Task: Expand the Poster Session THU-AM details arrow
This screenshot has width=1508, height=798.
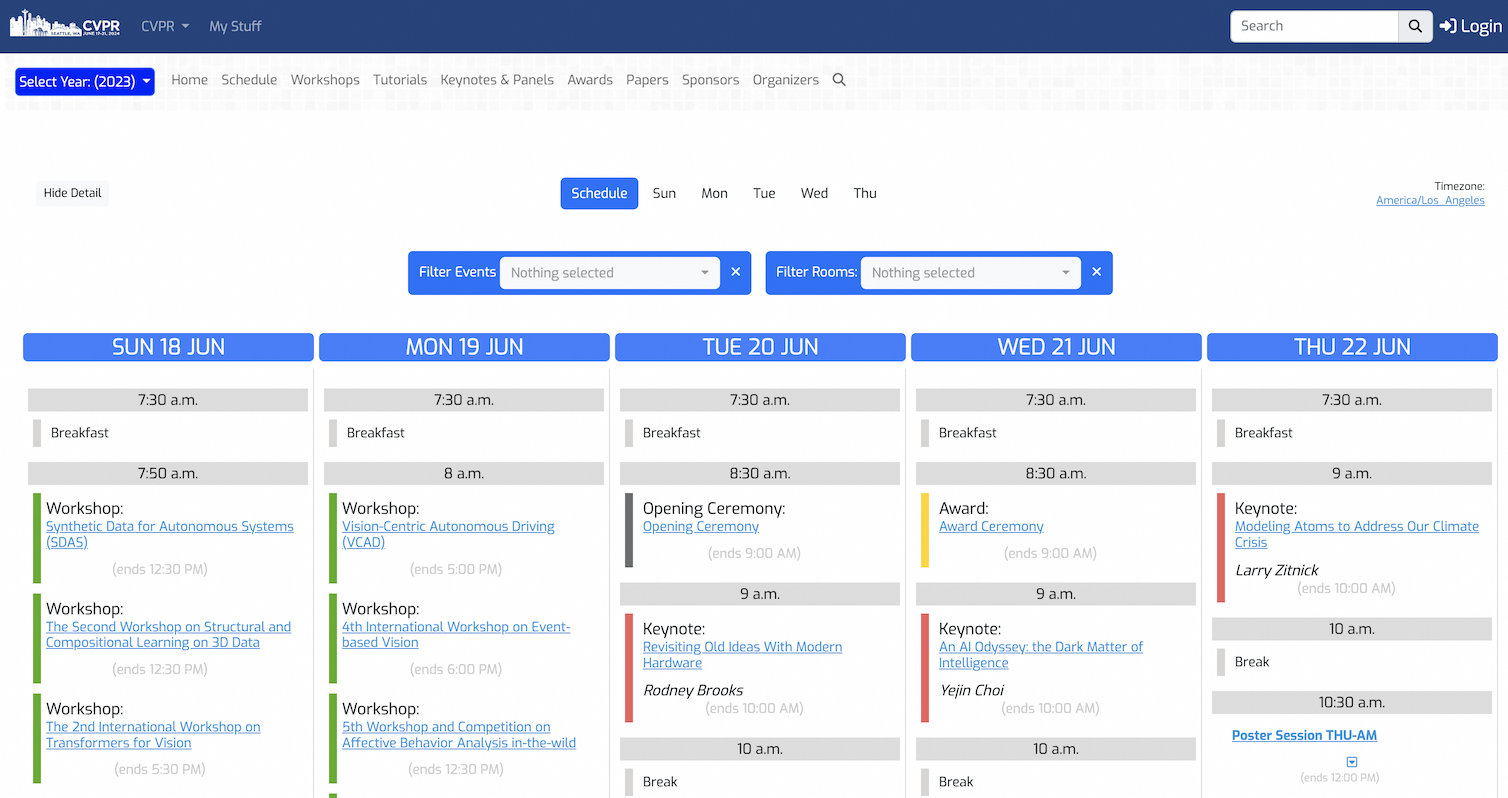Action: click(1352, 762)
